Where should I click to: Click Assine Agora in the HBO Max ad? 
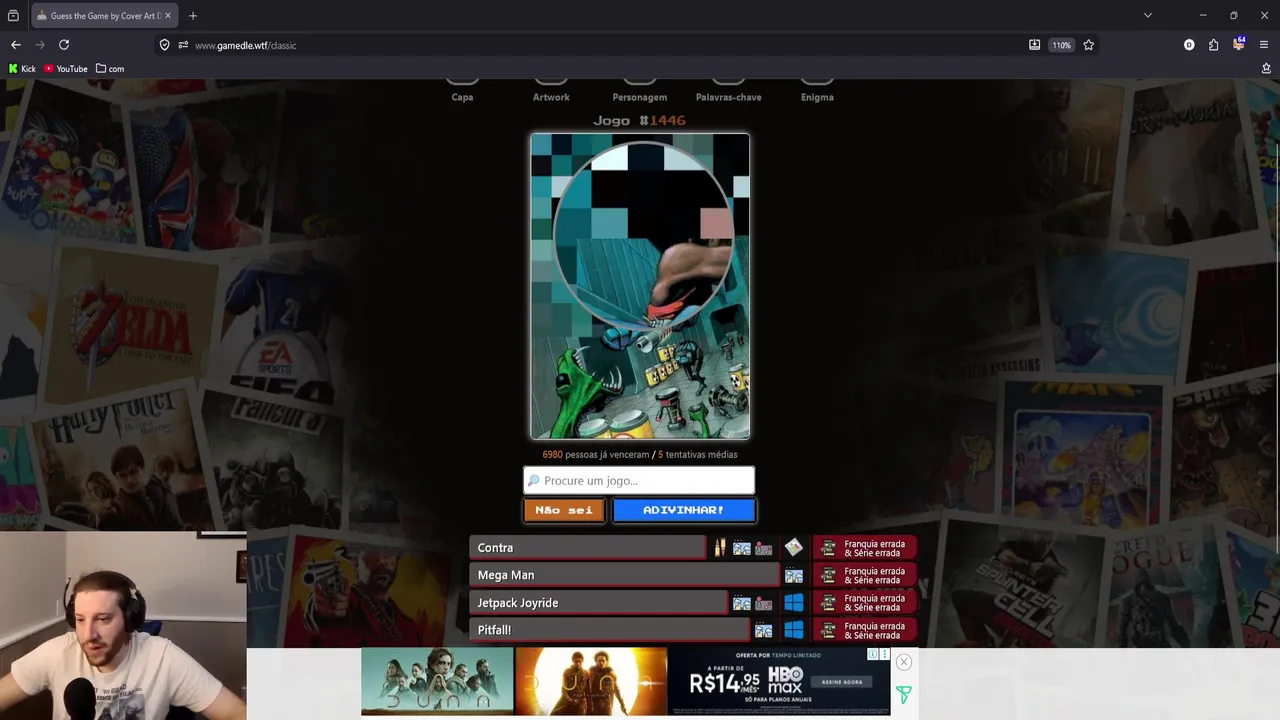(842, 682)
